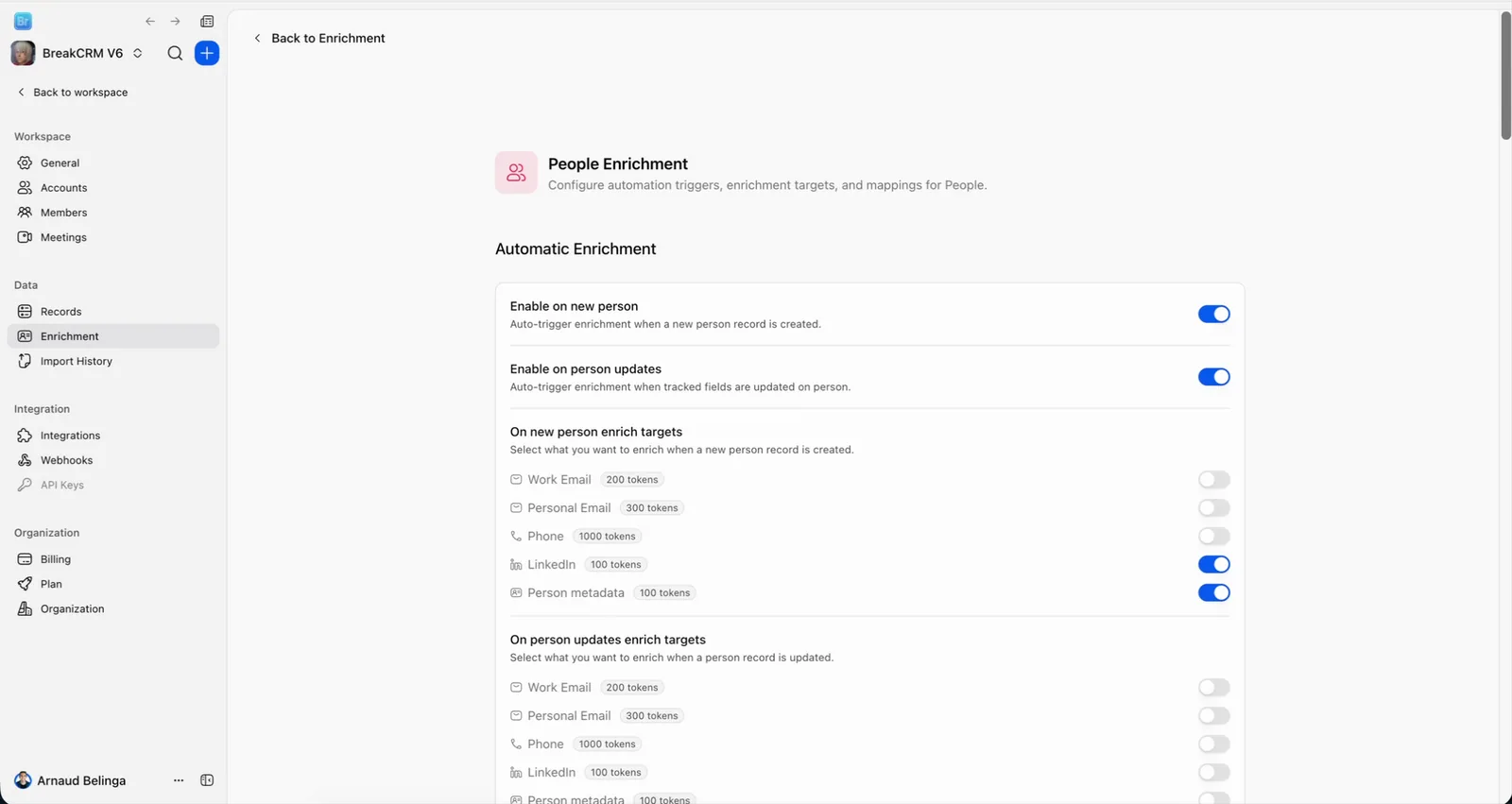Click the BreakCRM V6 workspace avatar
Viewport: 1512px width, 804px height.
(23, 53)
